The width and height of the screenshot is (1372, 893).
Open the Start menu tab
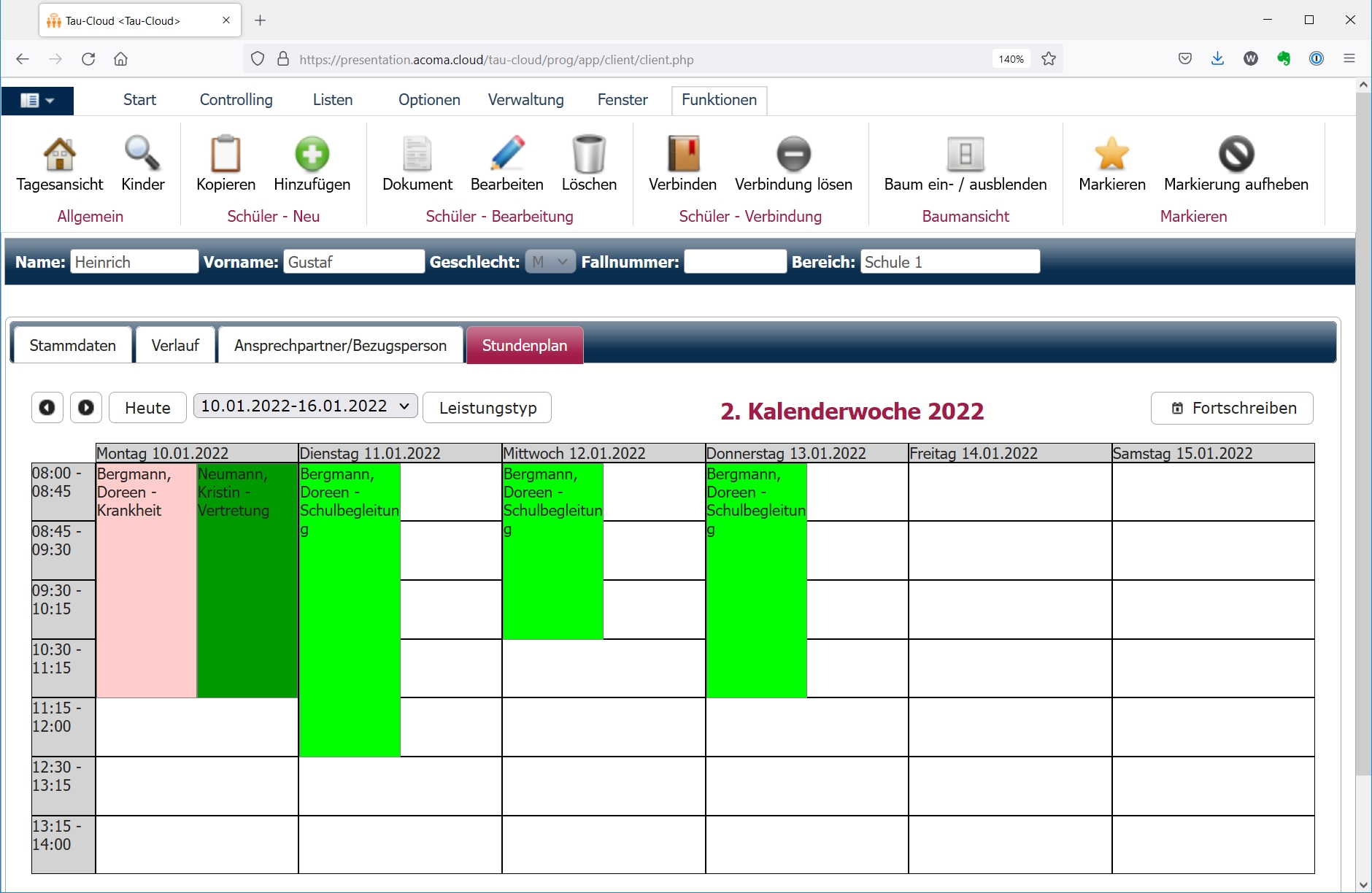[x=139, y=100]
